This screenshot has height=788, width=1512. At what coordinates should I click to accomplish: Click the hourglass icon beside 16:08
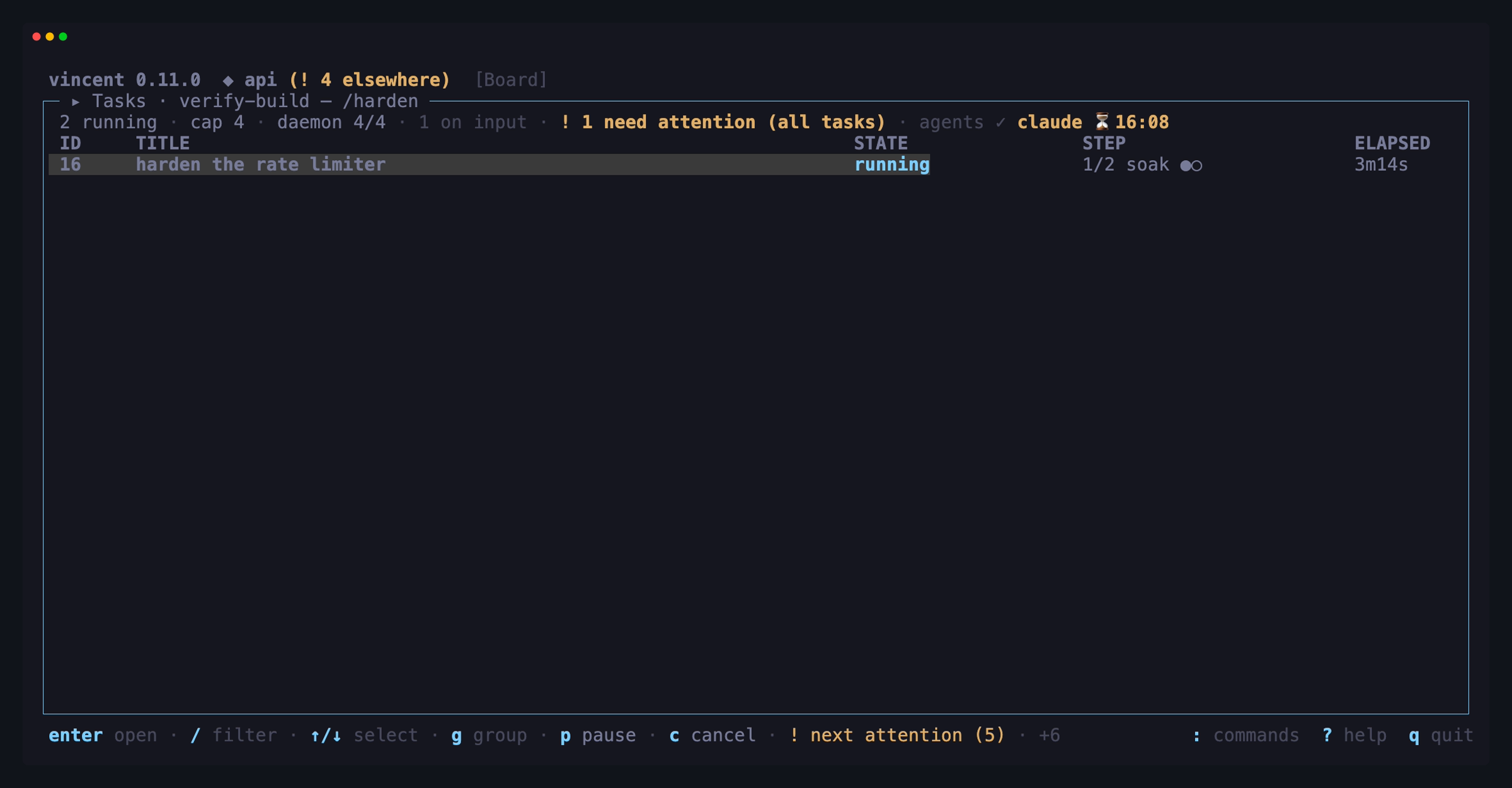click(1102, 122)
